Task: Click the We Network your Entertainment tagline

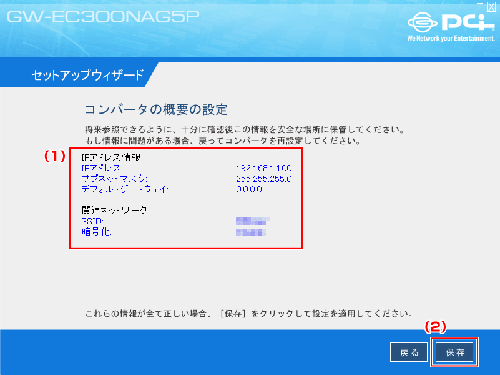Action: [451, 38]
